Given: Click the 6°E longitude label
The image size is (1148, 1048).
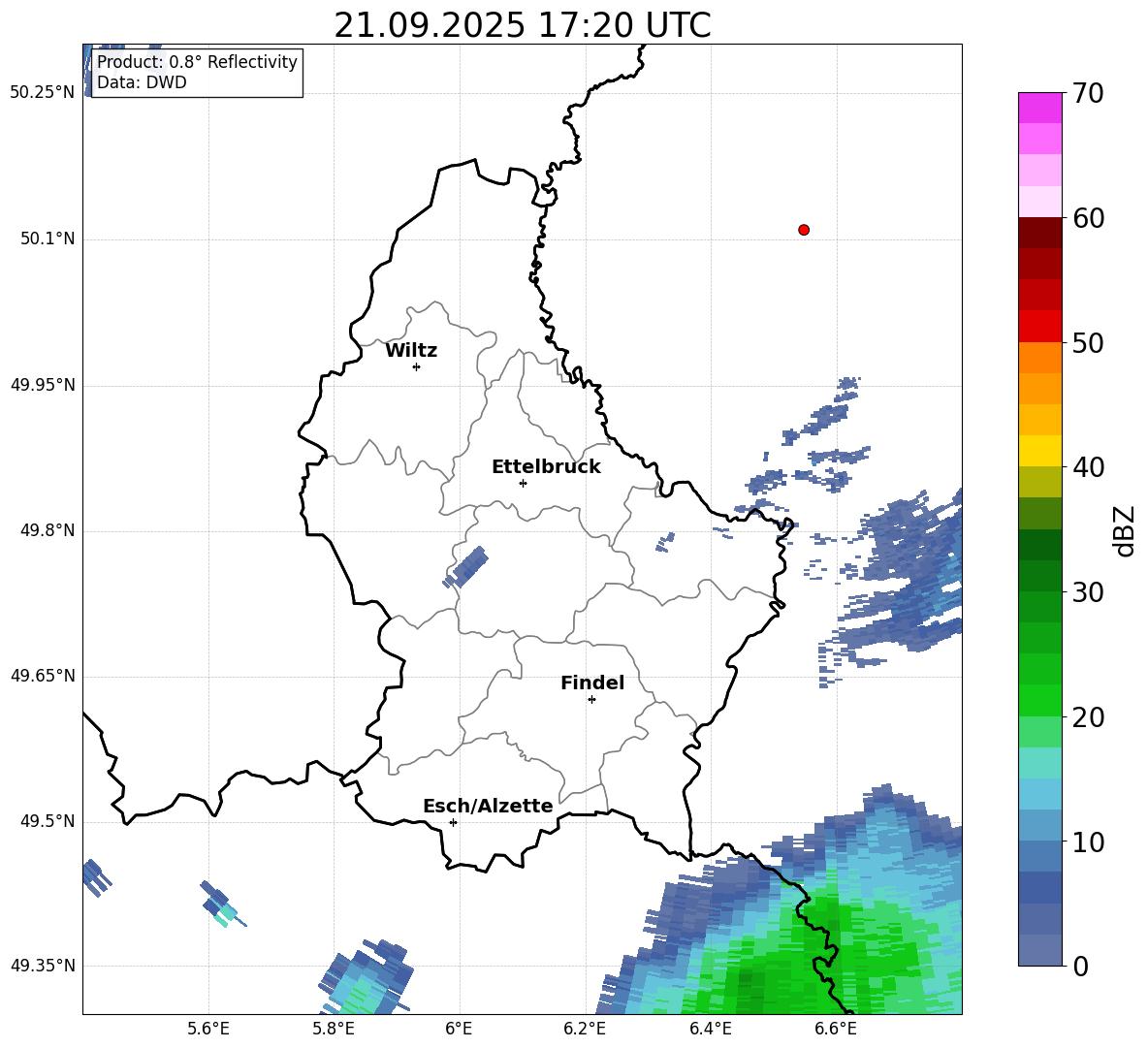Looking at the screenshot, I should point(459,1029).
